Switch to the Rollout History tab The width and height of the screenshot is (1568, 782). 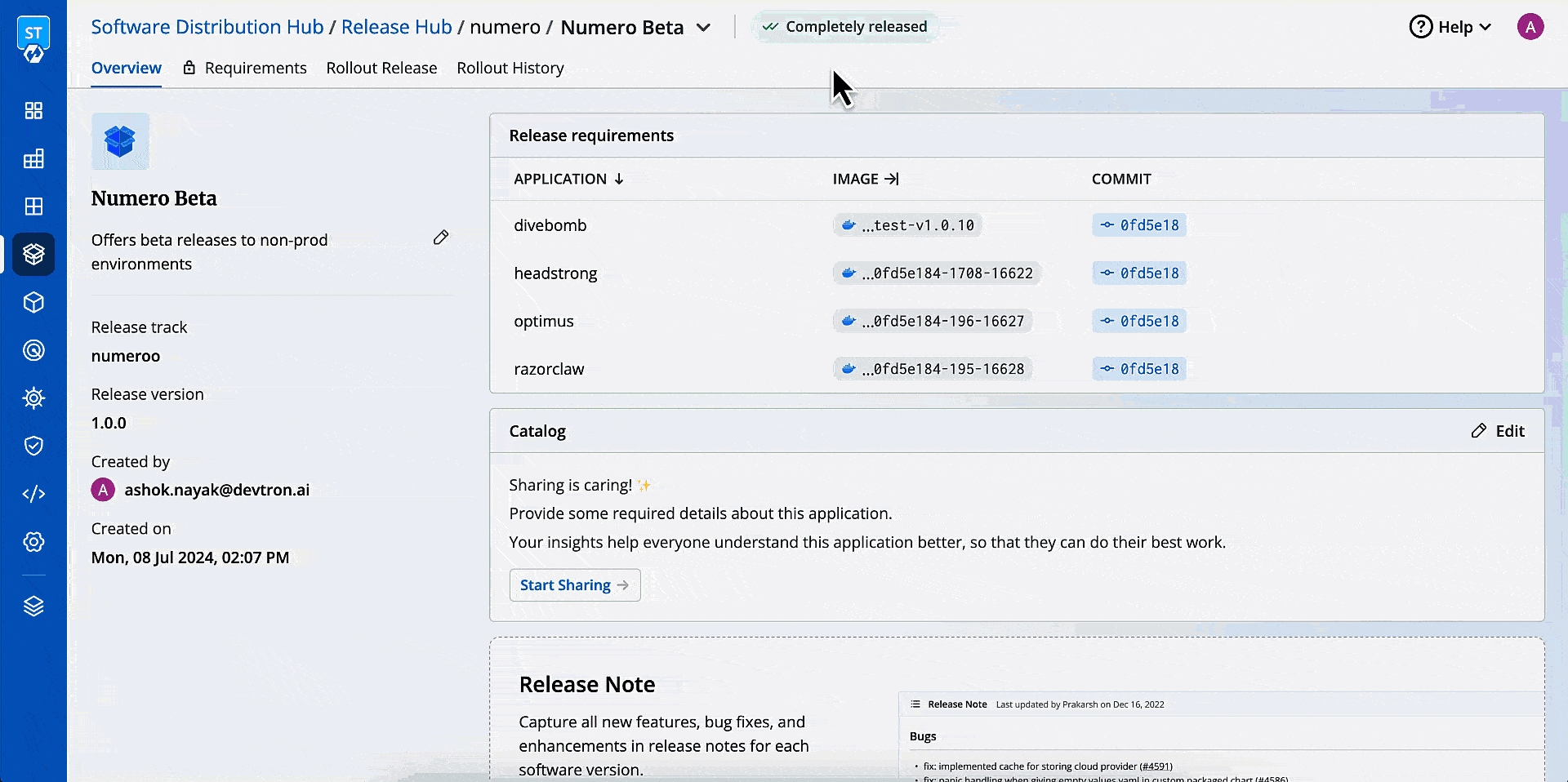pyautogui.click(x=510, y=68)
